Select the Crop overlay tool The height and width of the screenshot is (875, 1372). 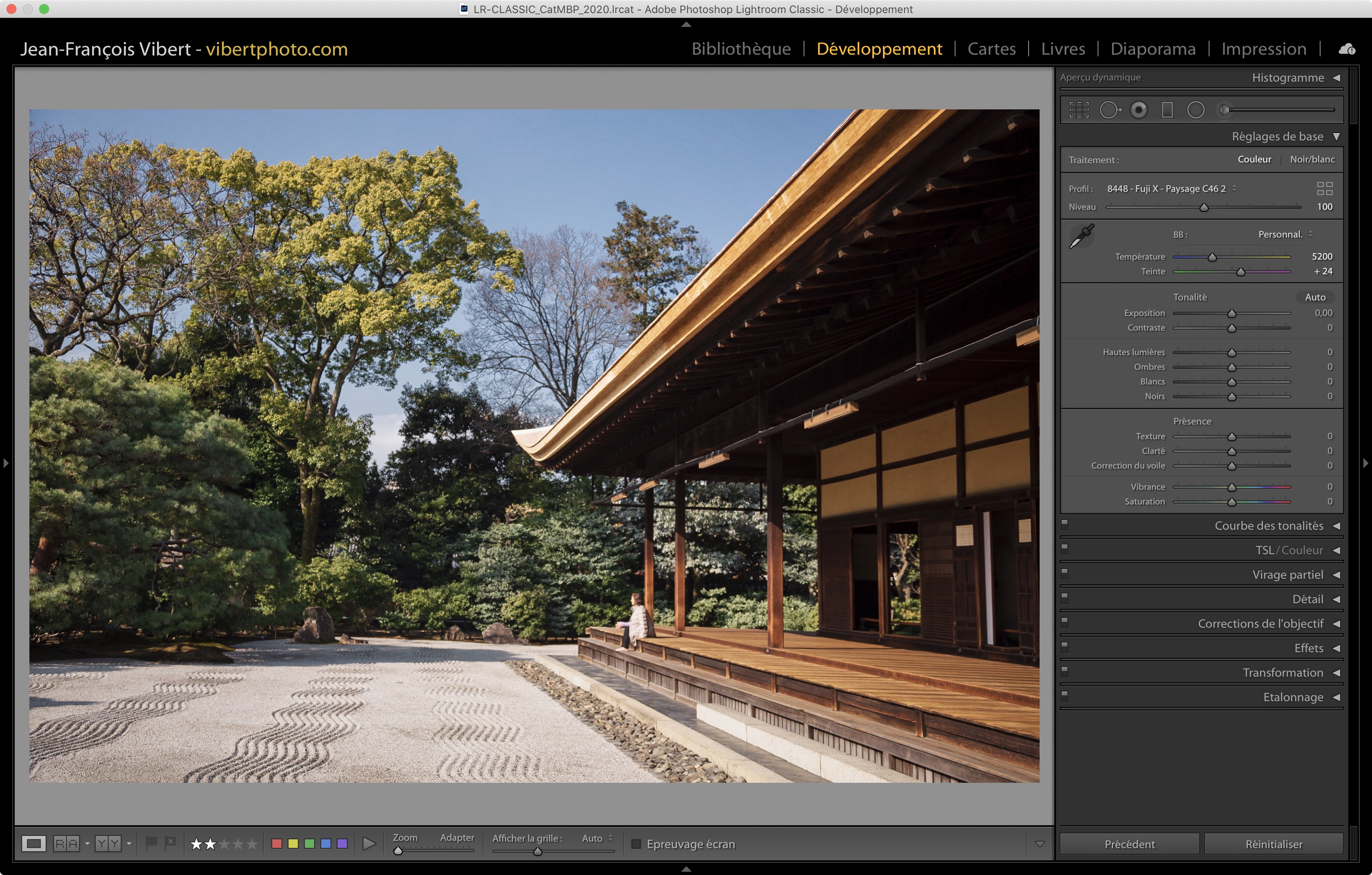pos(1078,110)
